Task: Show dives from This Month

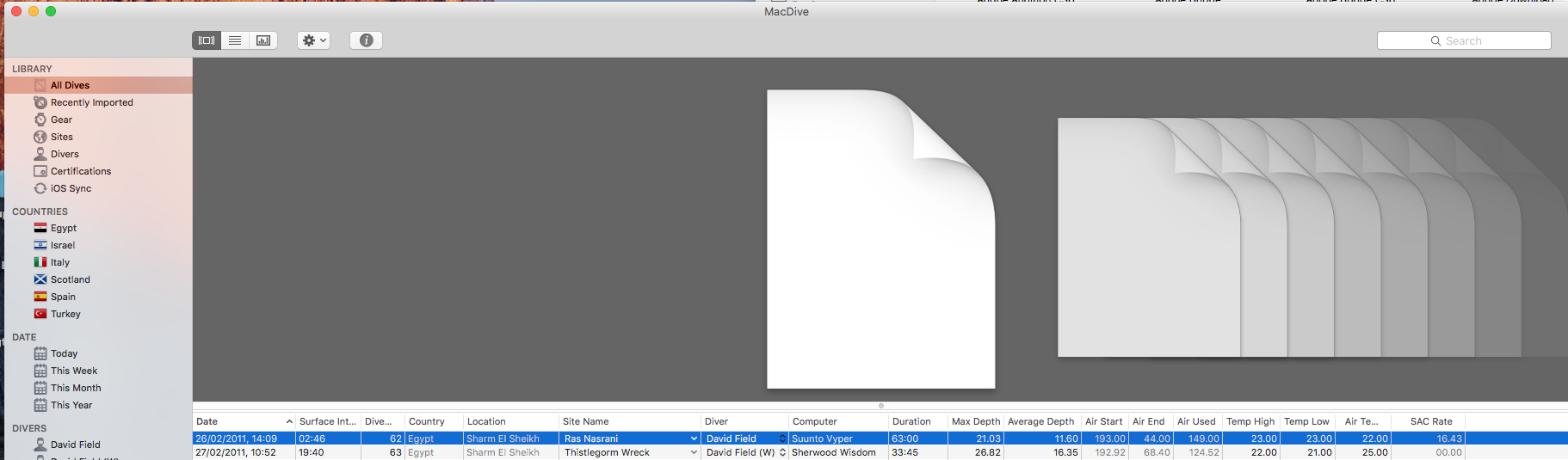Action: (75, 388)
